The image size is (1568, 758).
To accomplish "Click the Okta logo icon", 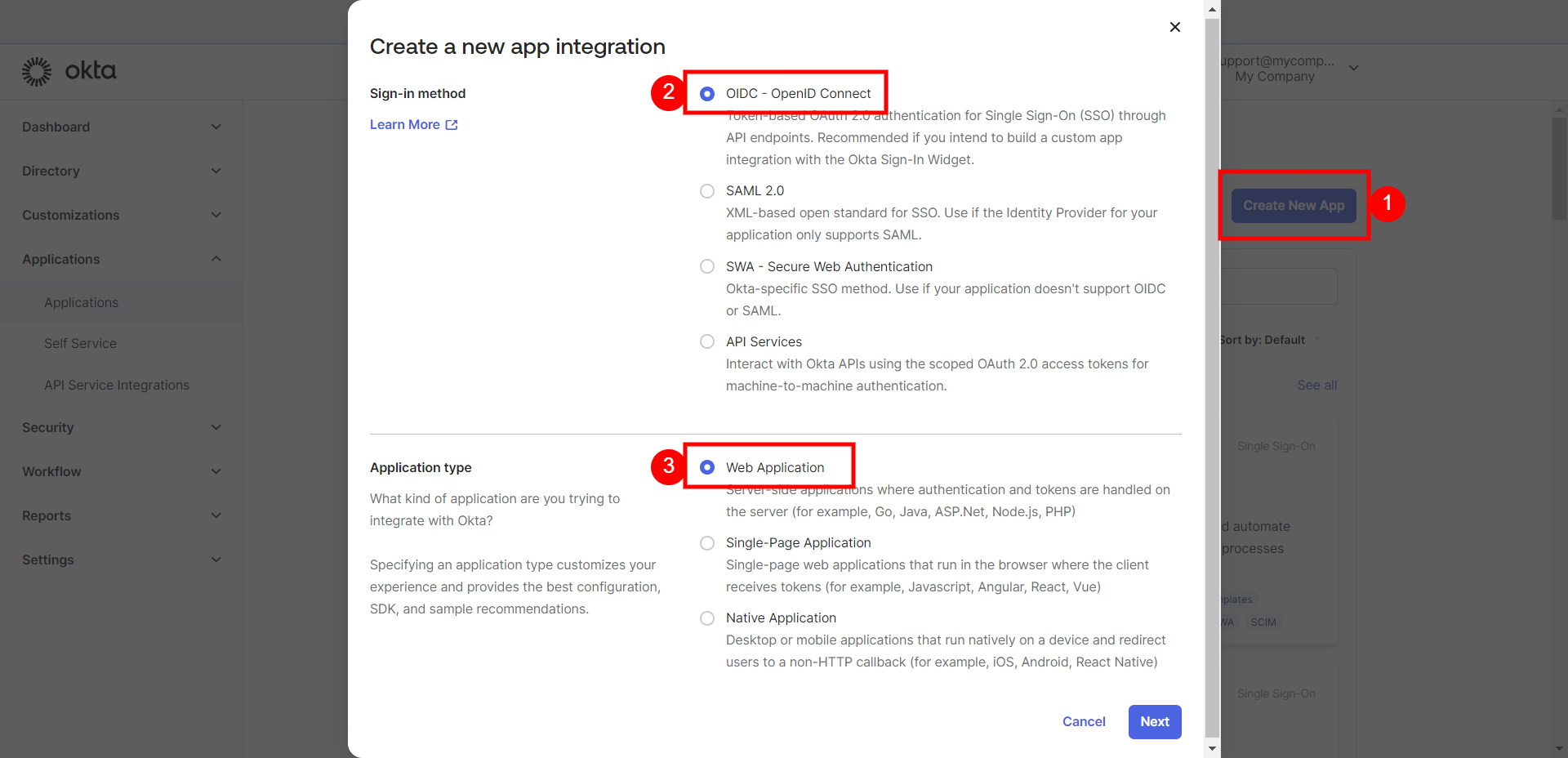I will point(37,72).
